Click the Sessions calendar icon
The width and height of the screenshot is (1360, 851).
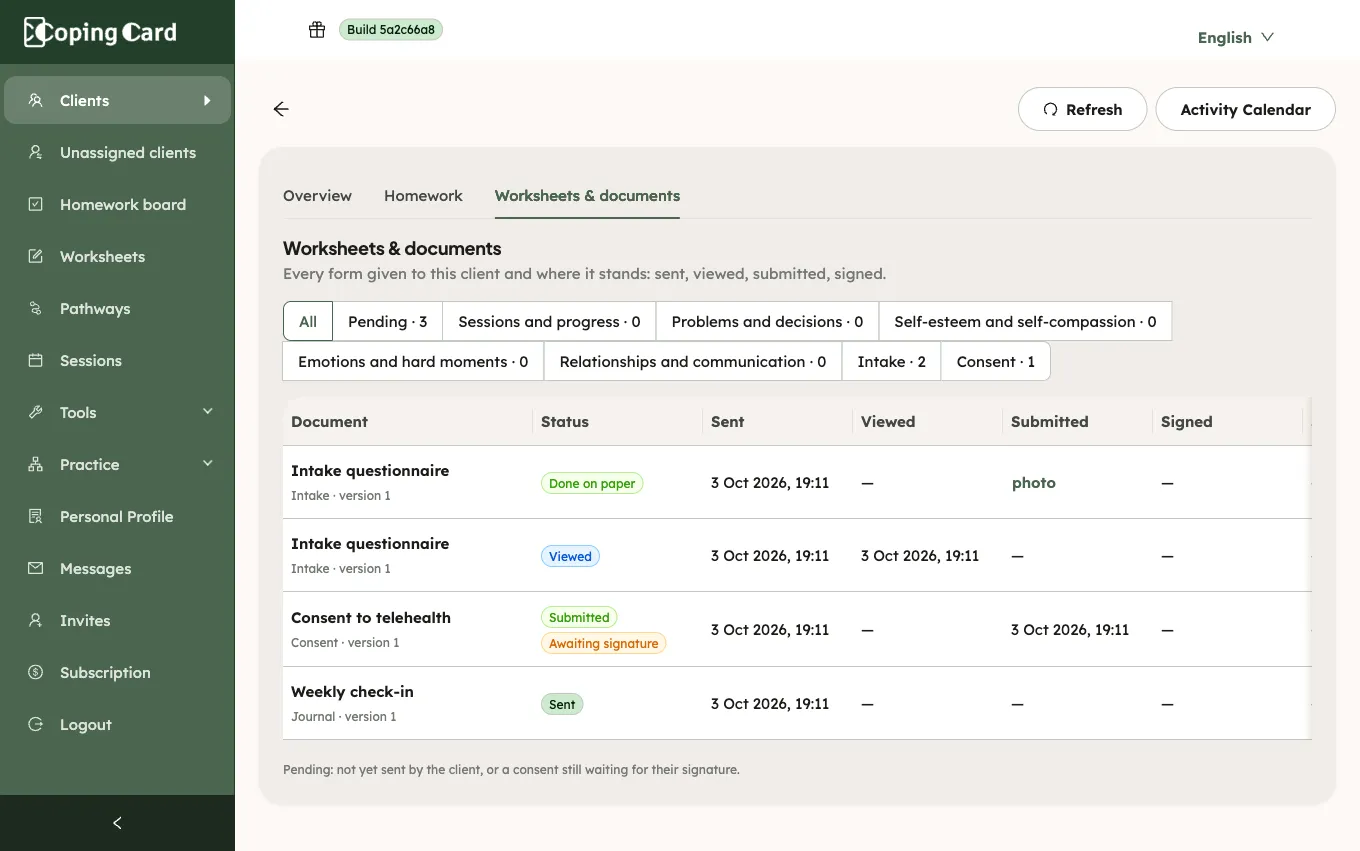pos(36,360)
